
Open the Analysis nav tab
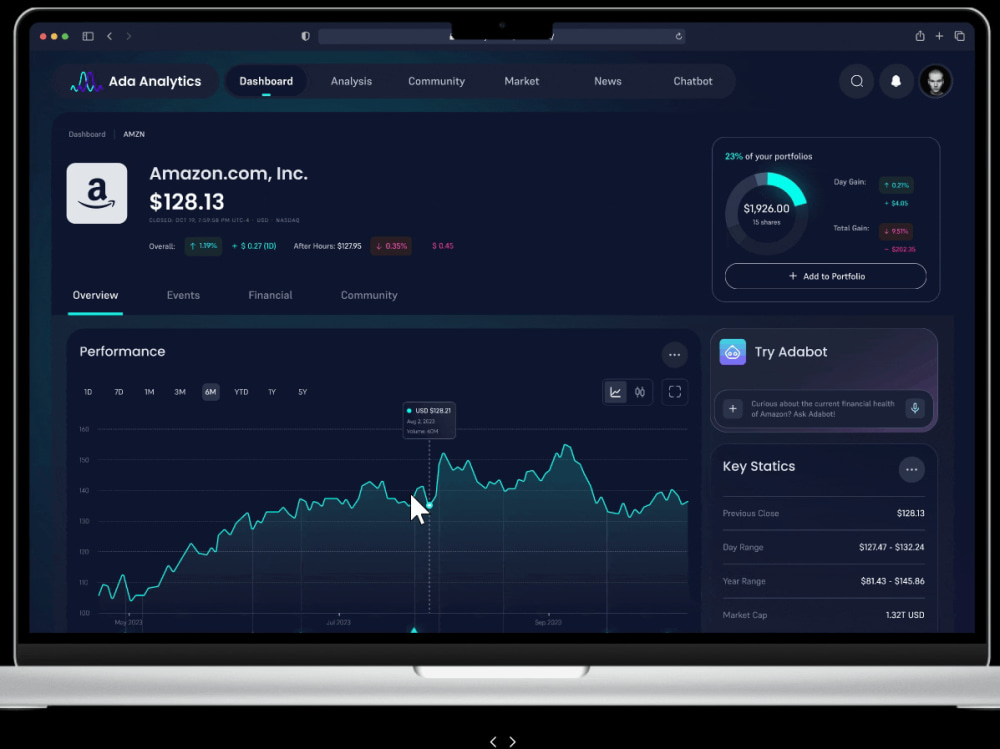351,82
